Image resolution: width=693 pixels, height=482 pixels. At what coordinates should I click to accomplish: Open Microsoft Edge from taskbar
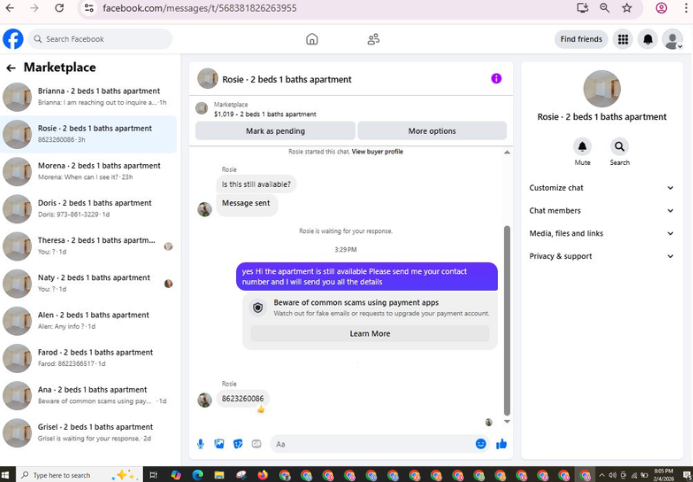[198, 475]
